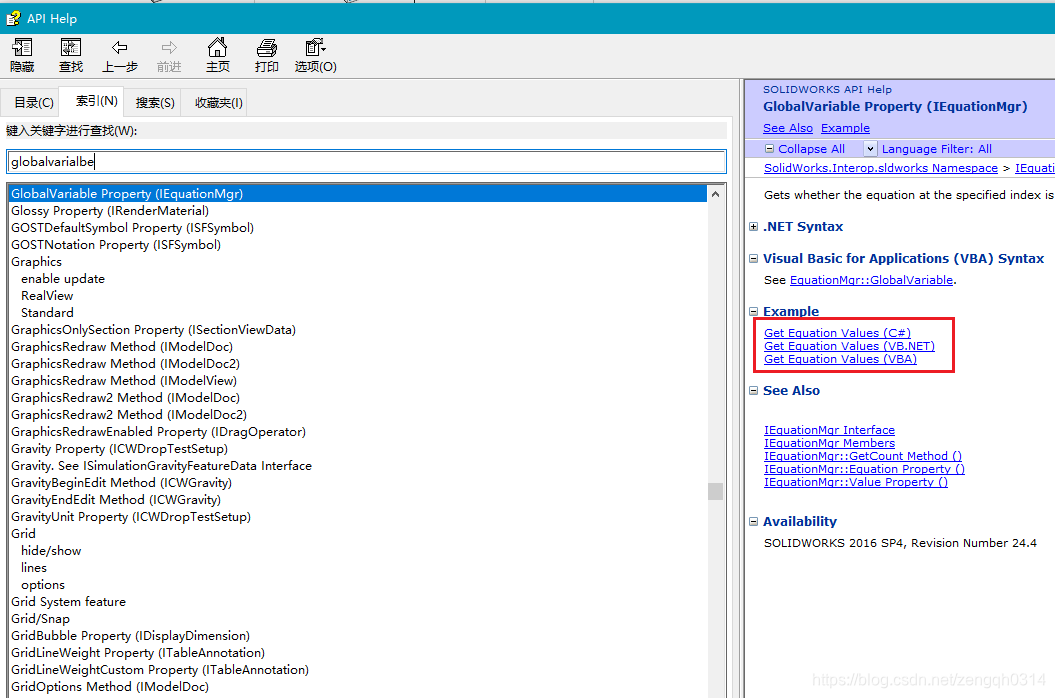This screenshot has height=698, width=1055.
Task: Select Glossy Property (IRenderMaterial) entry
Action: (110, 211)
